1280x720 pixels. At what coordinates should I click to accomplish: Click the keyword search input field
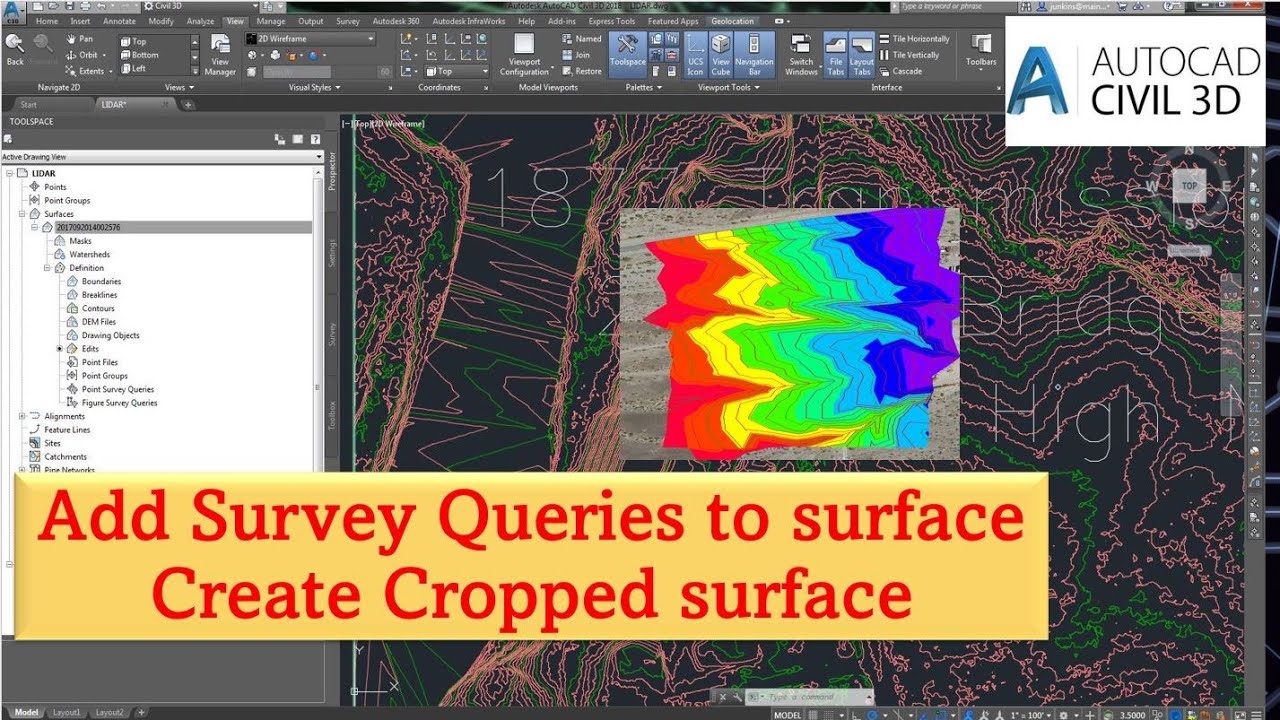(958, 6)
